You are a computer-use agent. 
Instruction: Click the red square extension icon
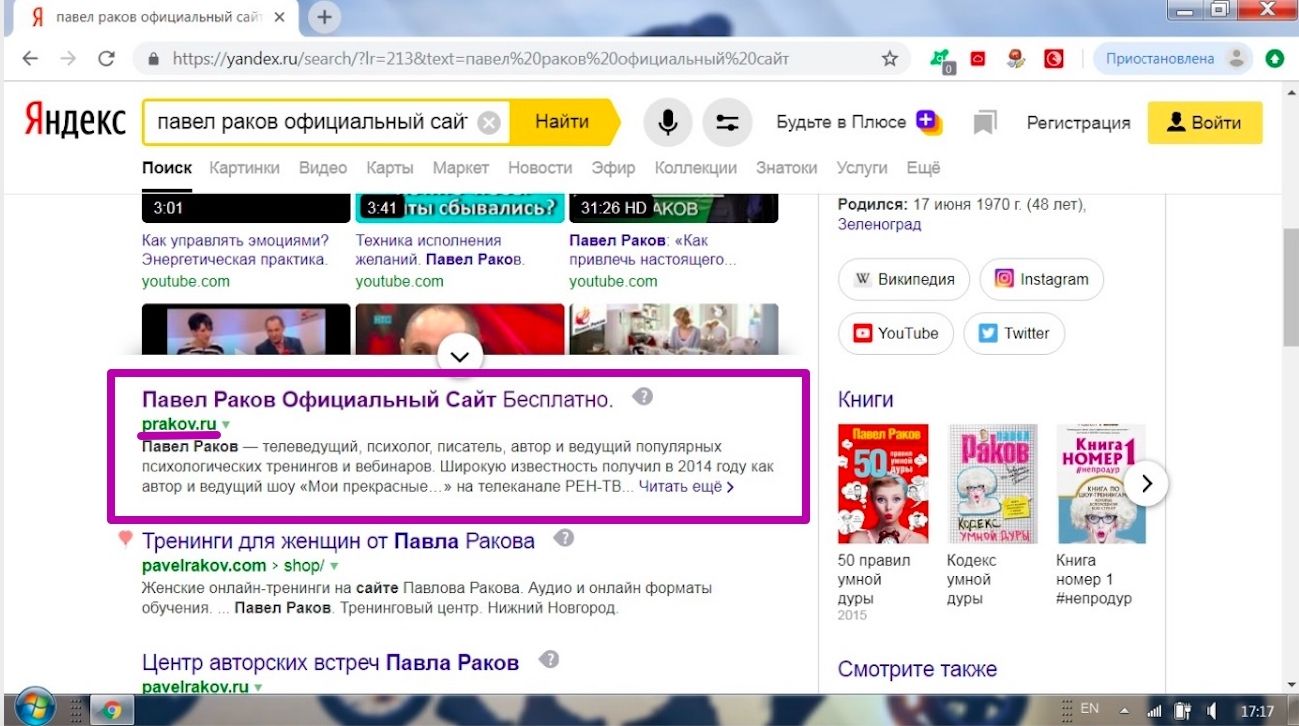[x=978, y=59]
